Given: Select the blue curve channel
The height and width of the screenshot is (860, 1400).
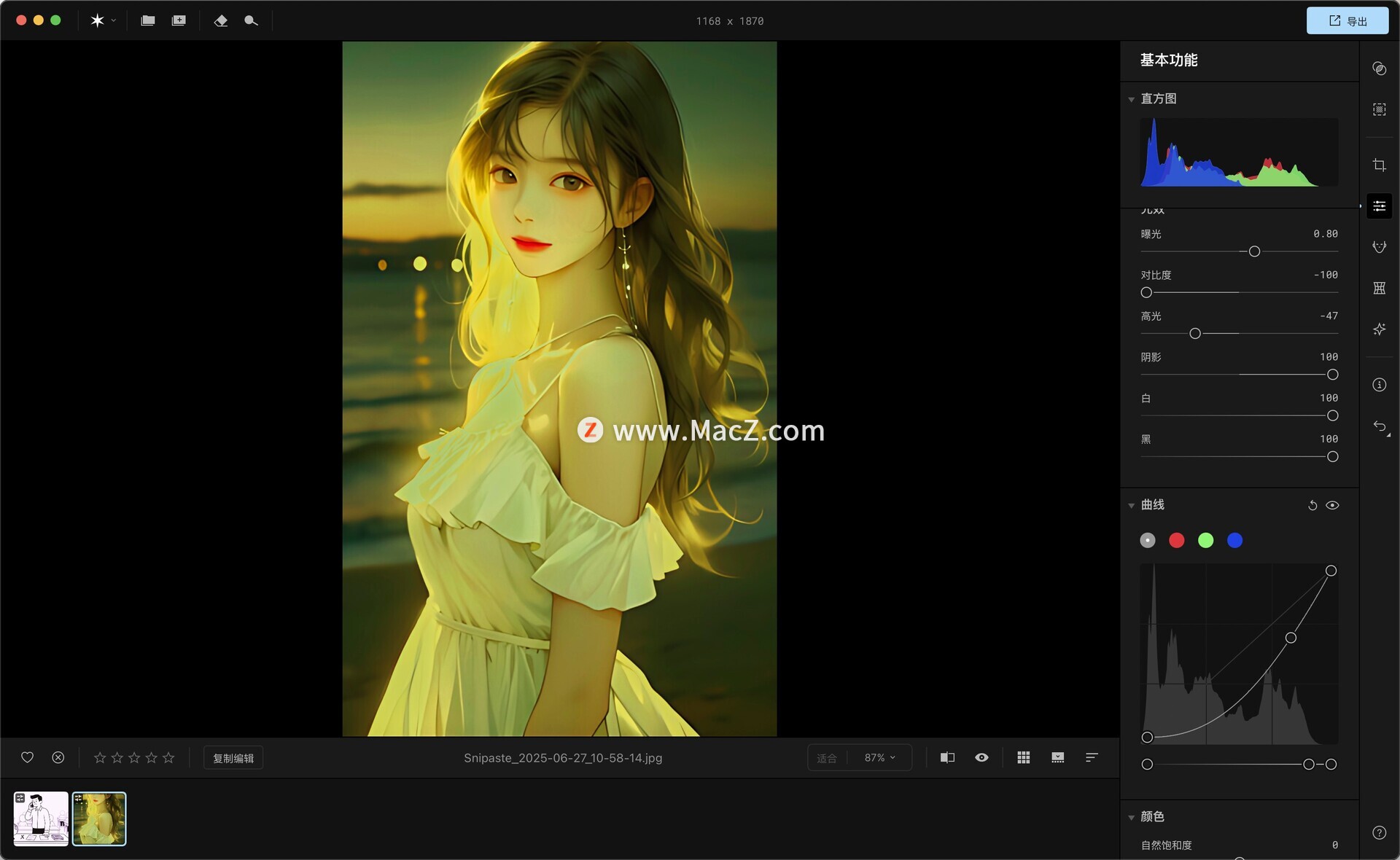Looking at the screenshot, I should (1234, 540).
